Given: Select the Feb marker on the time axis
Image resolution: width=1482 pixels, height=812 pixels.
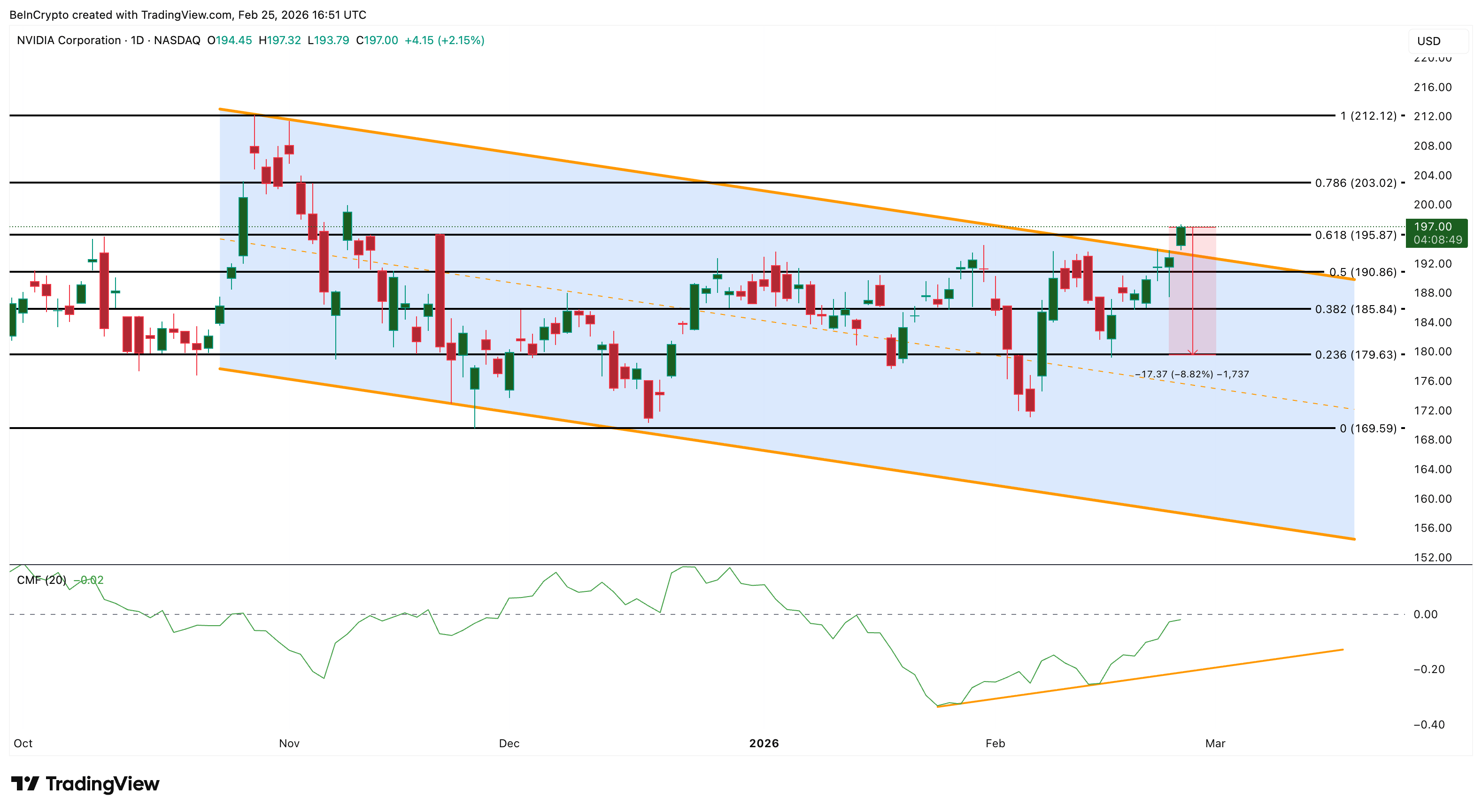Looking at the screenshot, I should click(x=995, y=743).
